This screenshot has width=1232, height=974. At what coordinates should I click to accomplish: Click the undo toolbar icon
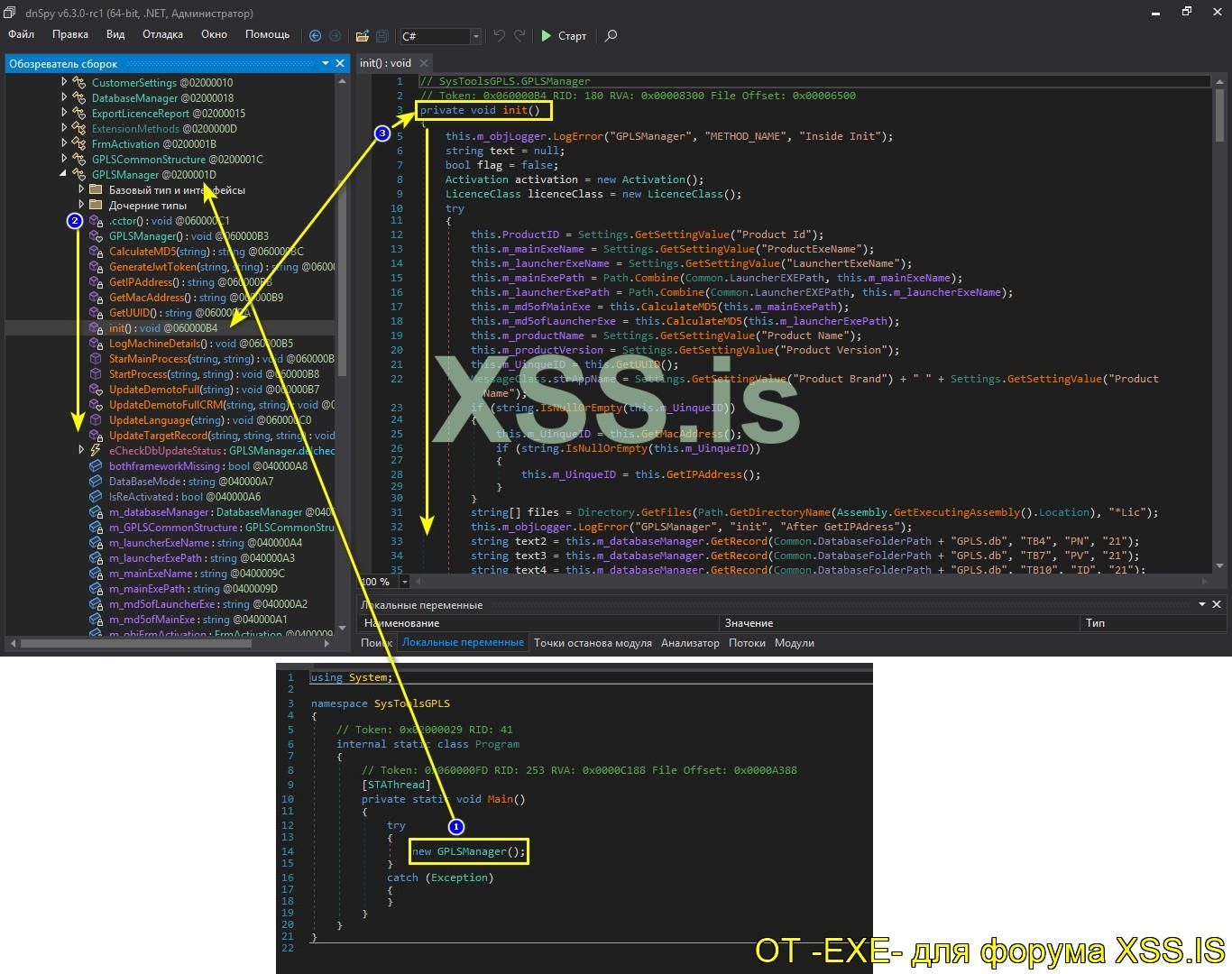(499, 36)
